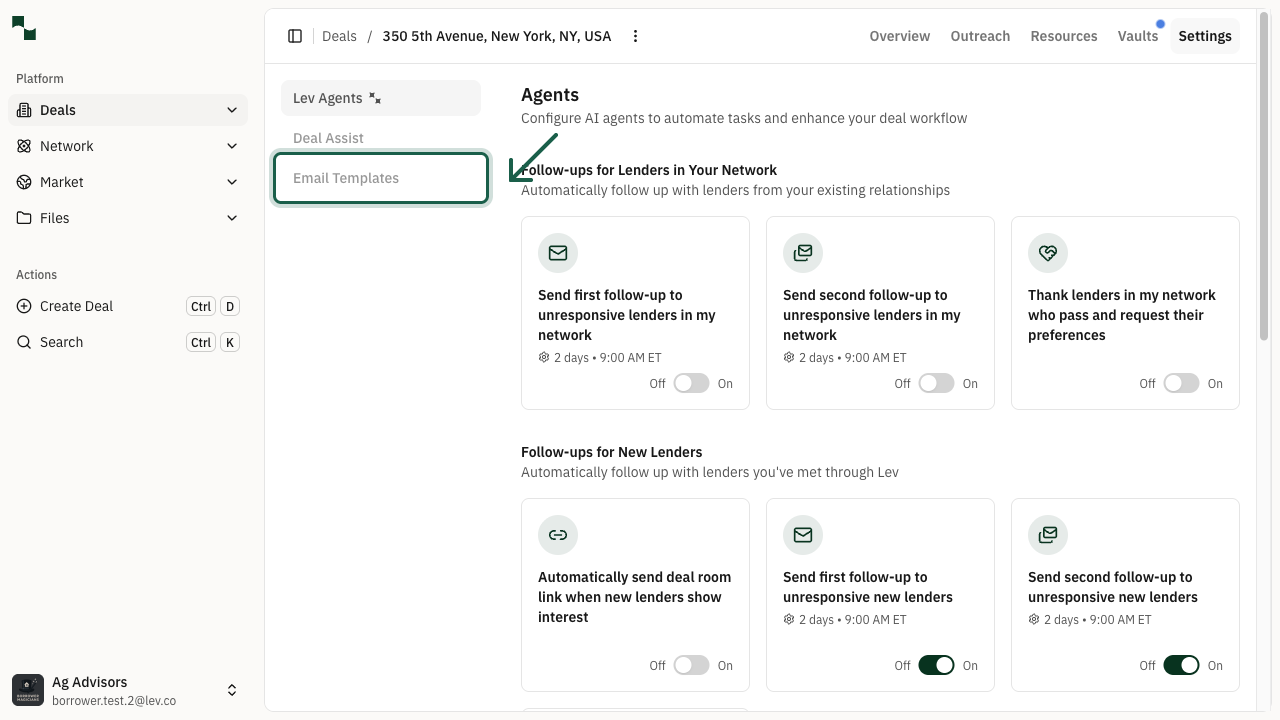Screen dimensions: 1280x720
Task: Disable second follow-up to unresponsive new lenders
Action: point(1181,665)
